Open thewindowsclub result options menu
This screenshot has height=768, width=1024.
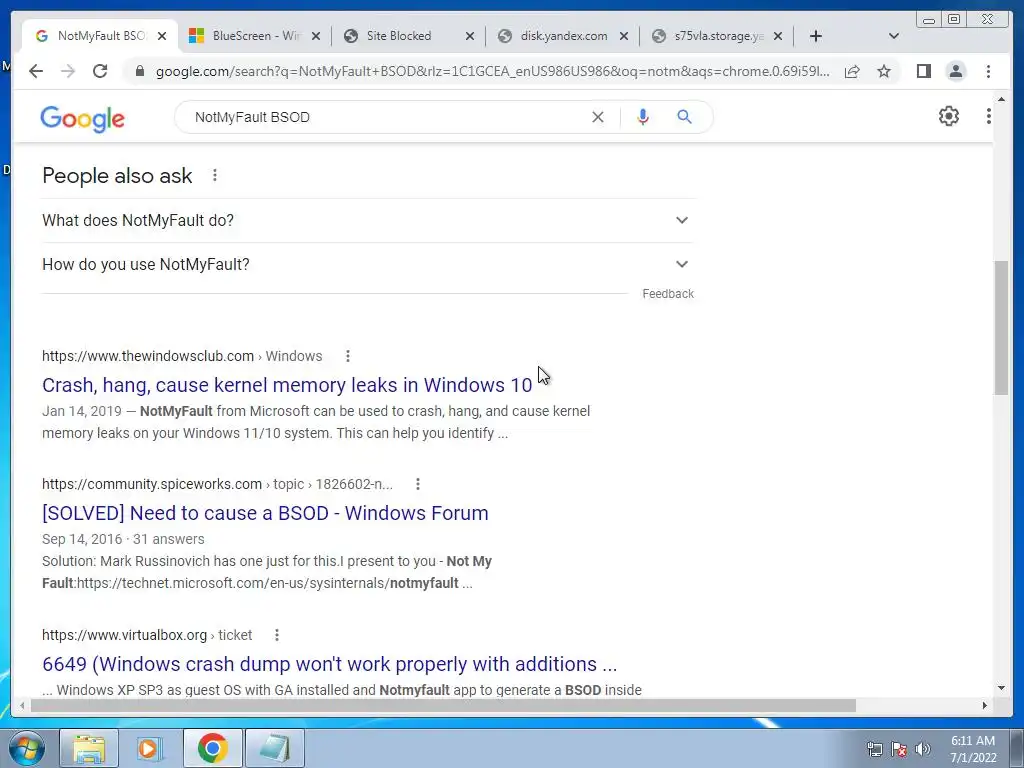tap(347, 356)
